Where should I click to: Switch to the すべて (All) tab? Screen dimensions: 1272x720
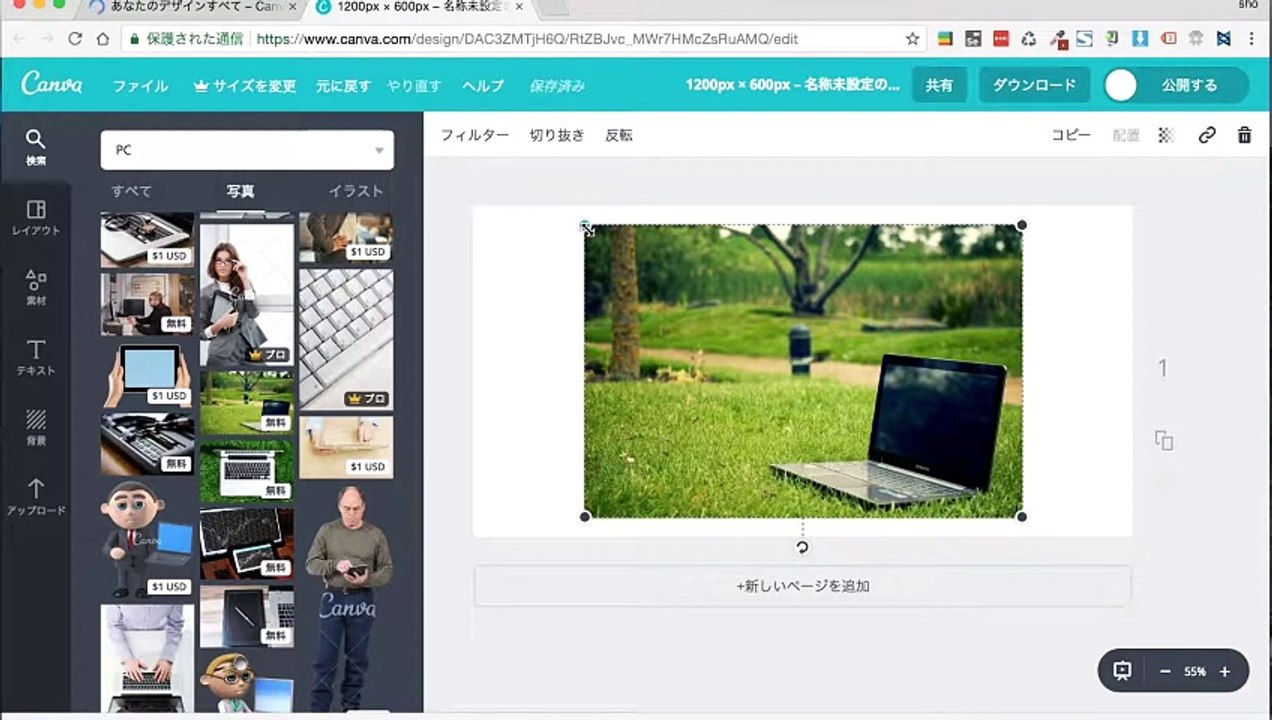click(132, 191)
